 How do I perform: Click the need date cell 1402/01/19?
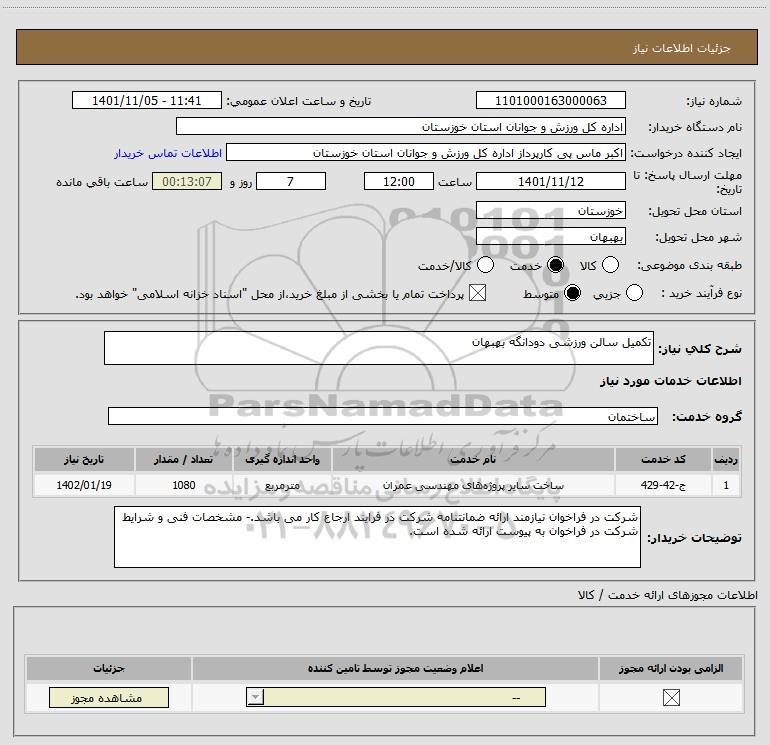84,485
